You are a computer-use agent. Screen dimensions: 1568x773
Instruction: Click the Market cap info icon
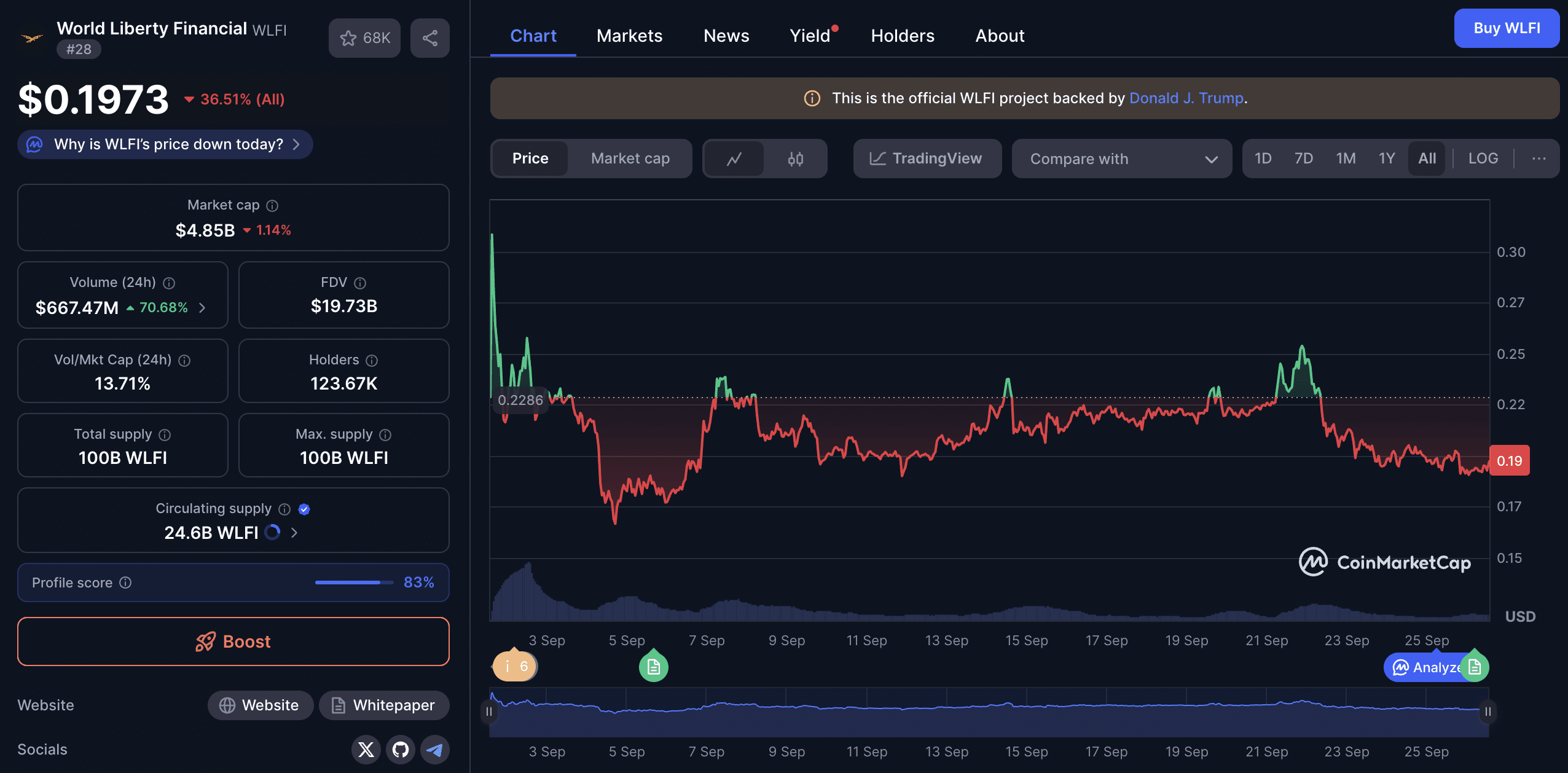click(x=272, y=206)
